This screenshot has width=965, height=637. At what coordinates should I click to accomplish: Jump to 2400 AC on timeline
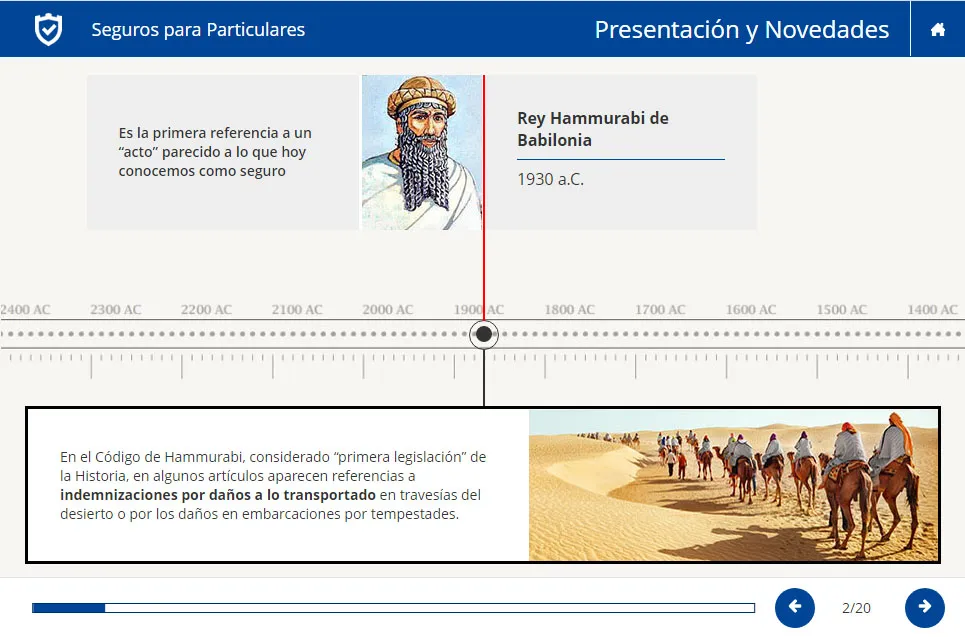point(25,310)
